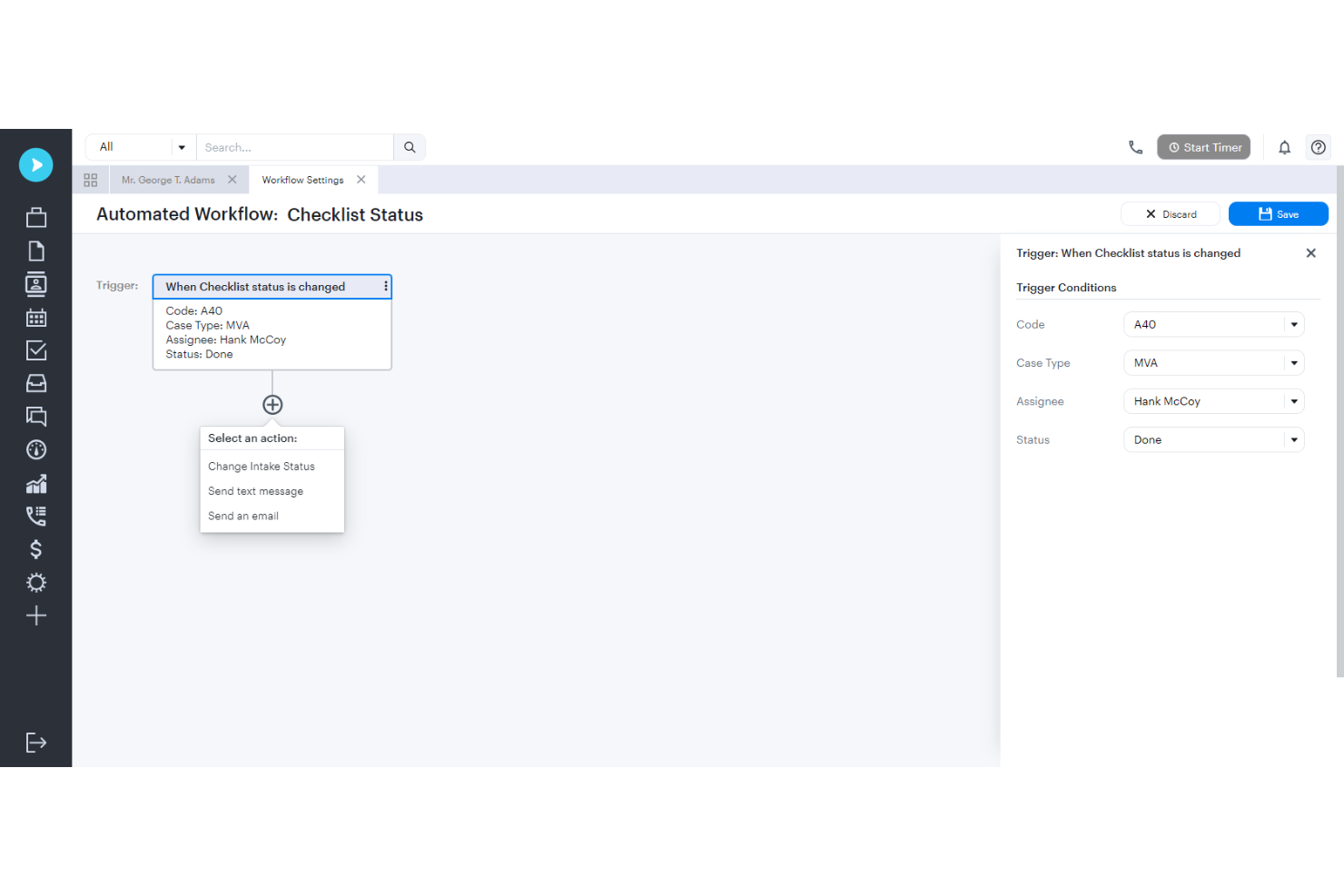Image resolution: width=1344 pixels, height=896 pixels.
Task: Click the Trigger Conditions heading
Action: (1066, 288)
